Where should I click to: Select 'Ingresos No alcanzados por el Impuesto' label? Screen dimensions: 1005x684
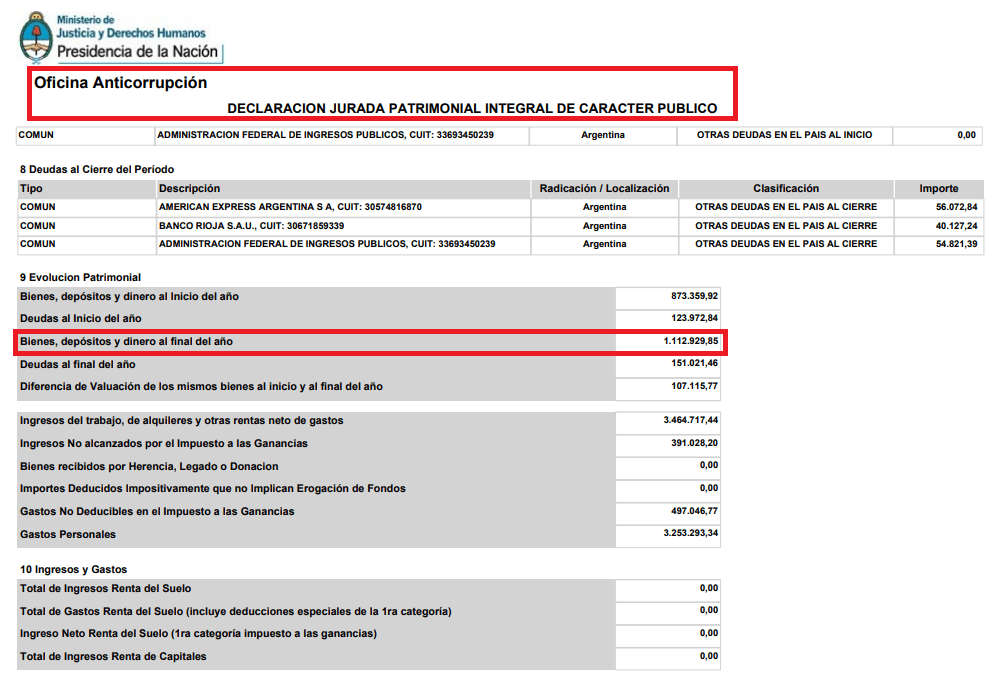tap(163, 444)
